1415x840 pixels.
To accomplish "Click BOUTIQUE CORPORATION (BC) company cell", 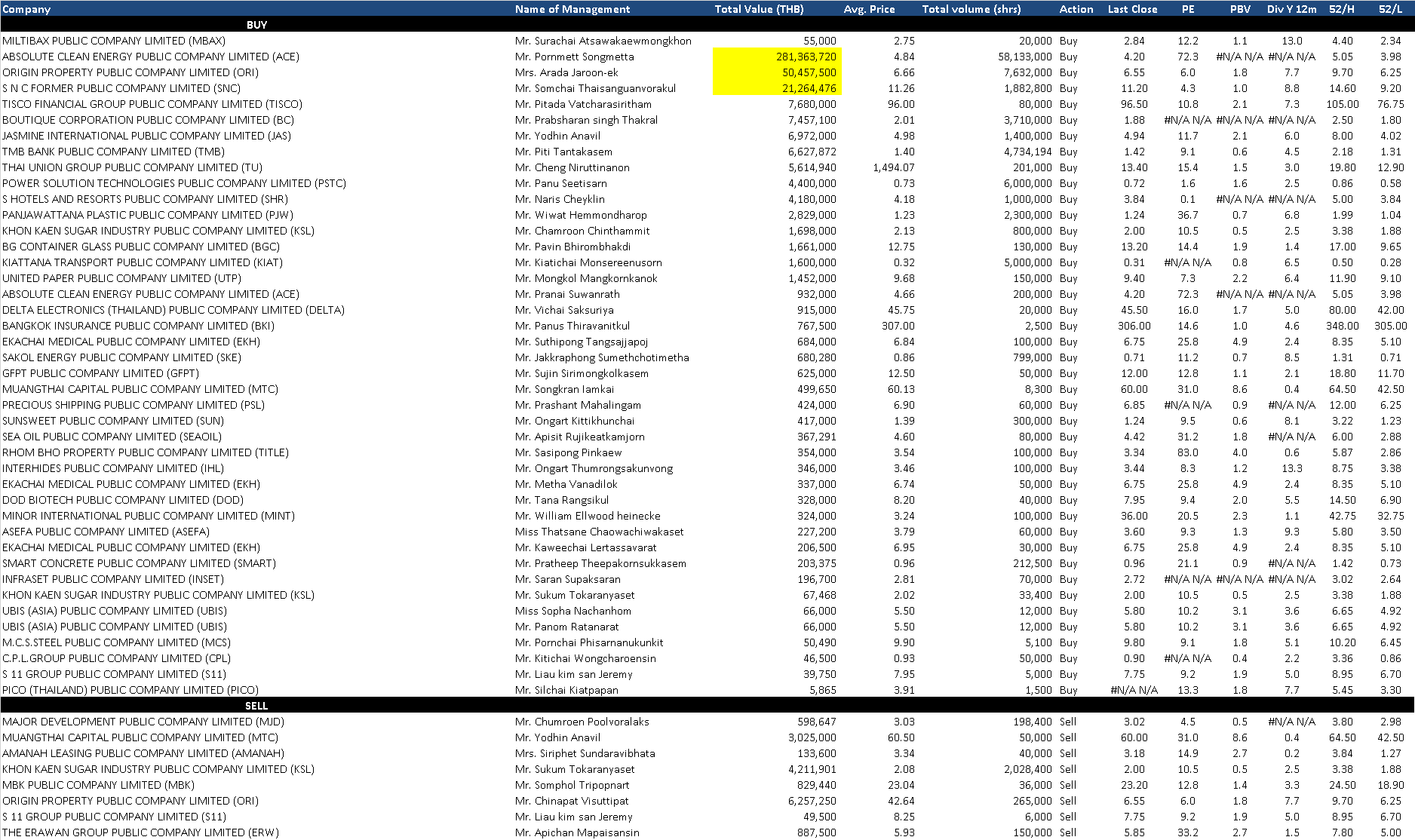I will pos(148,120).
